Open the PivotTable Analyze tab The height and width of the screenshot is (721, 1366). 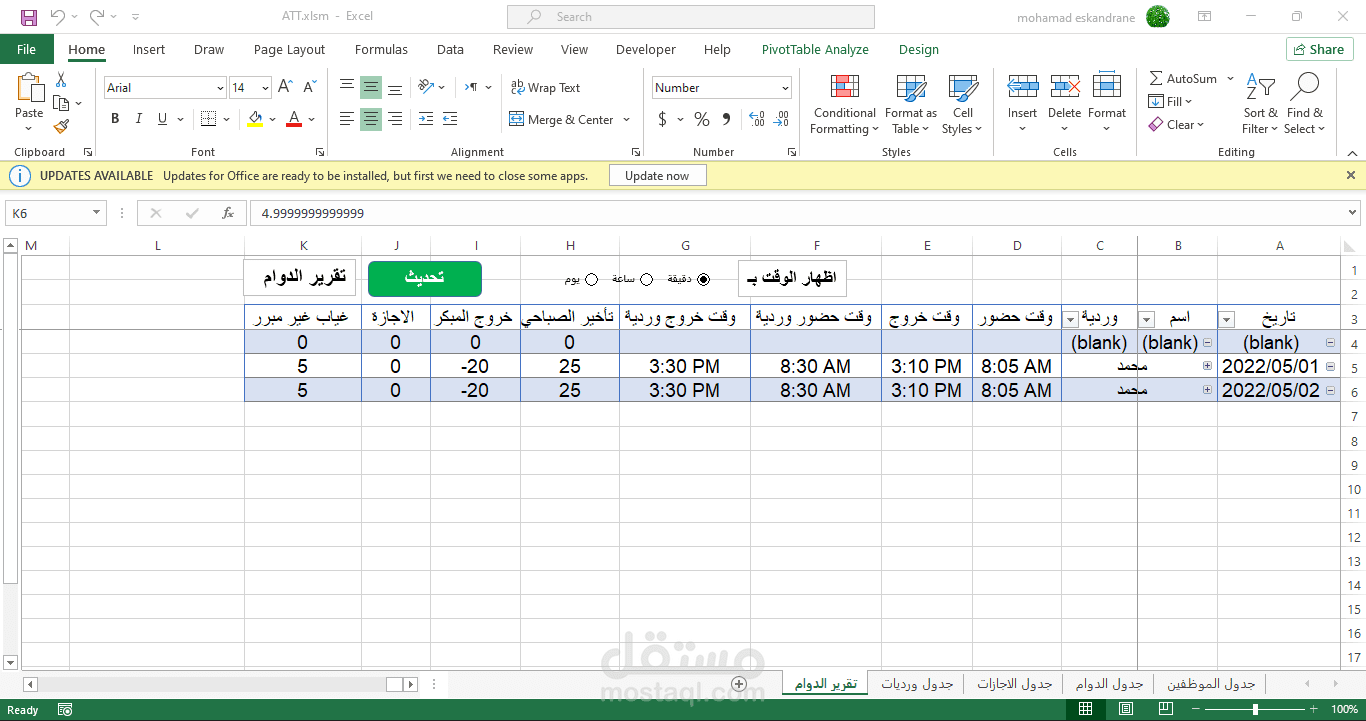click(815, 49)
